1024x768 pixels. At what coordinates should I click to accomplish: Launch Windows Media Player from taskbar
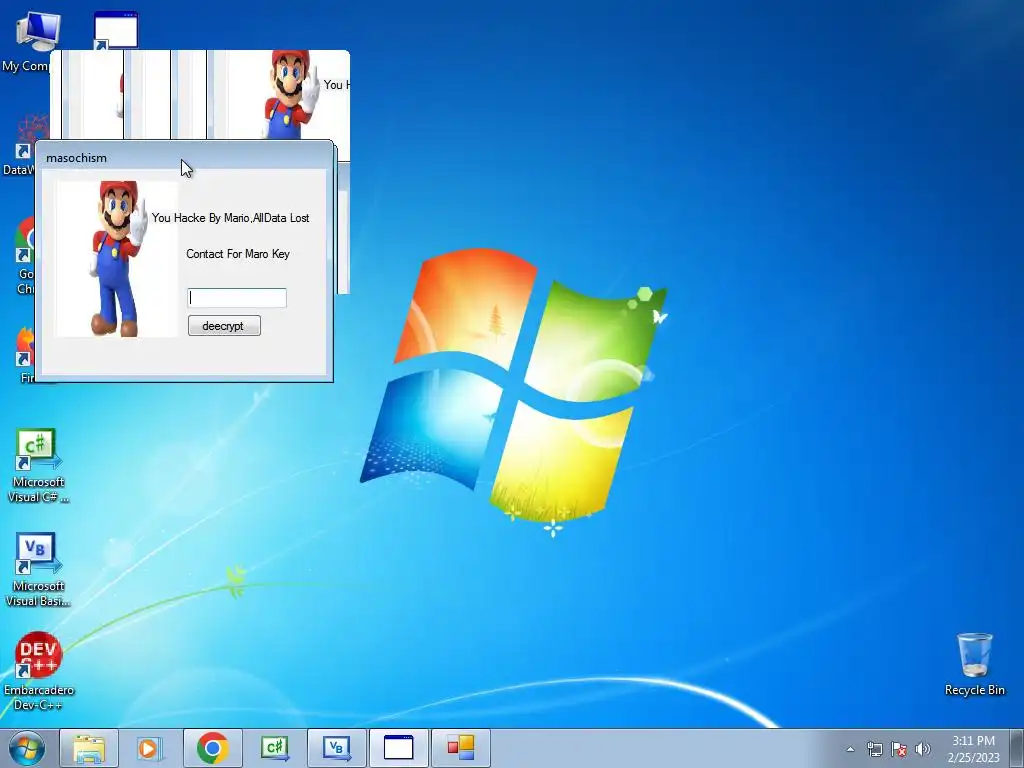click(x=150, y=748)
